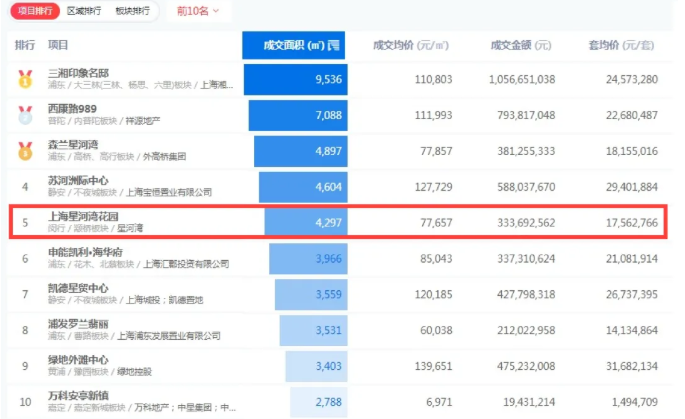Viewport: 685px width, 419px height.
Task: Click the 3,403 area bar
Action: 317,366
